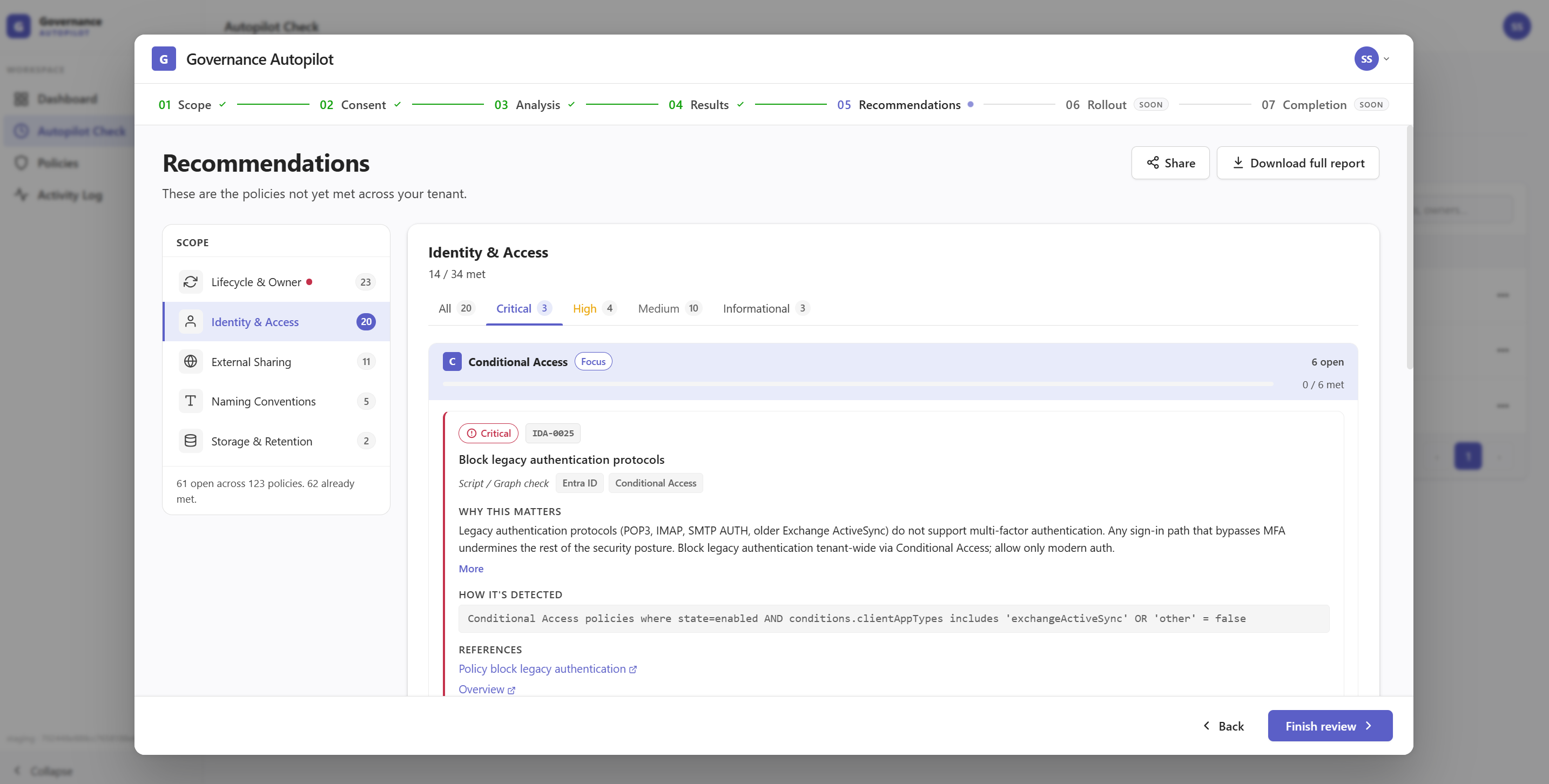Open the SS user avatar menu
The width and height of the screenshot is (1549, 784).
click(1366, 59)
